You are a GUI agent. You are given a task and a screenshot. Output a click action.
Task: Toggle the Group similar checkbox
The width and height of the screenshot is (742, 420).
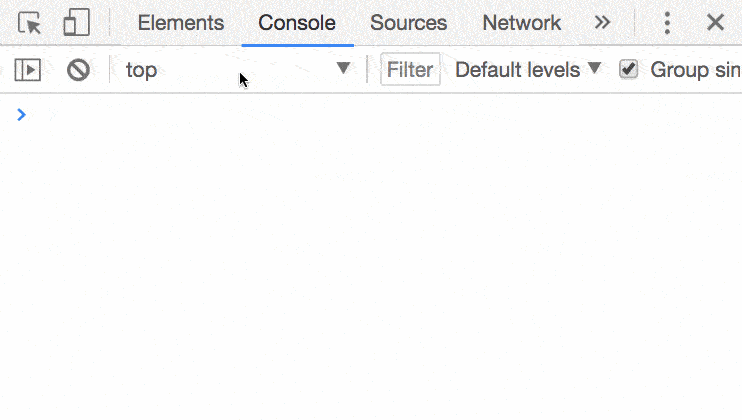[x=628, y=69]
